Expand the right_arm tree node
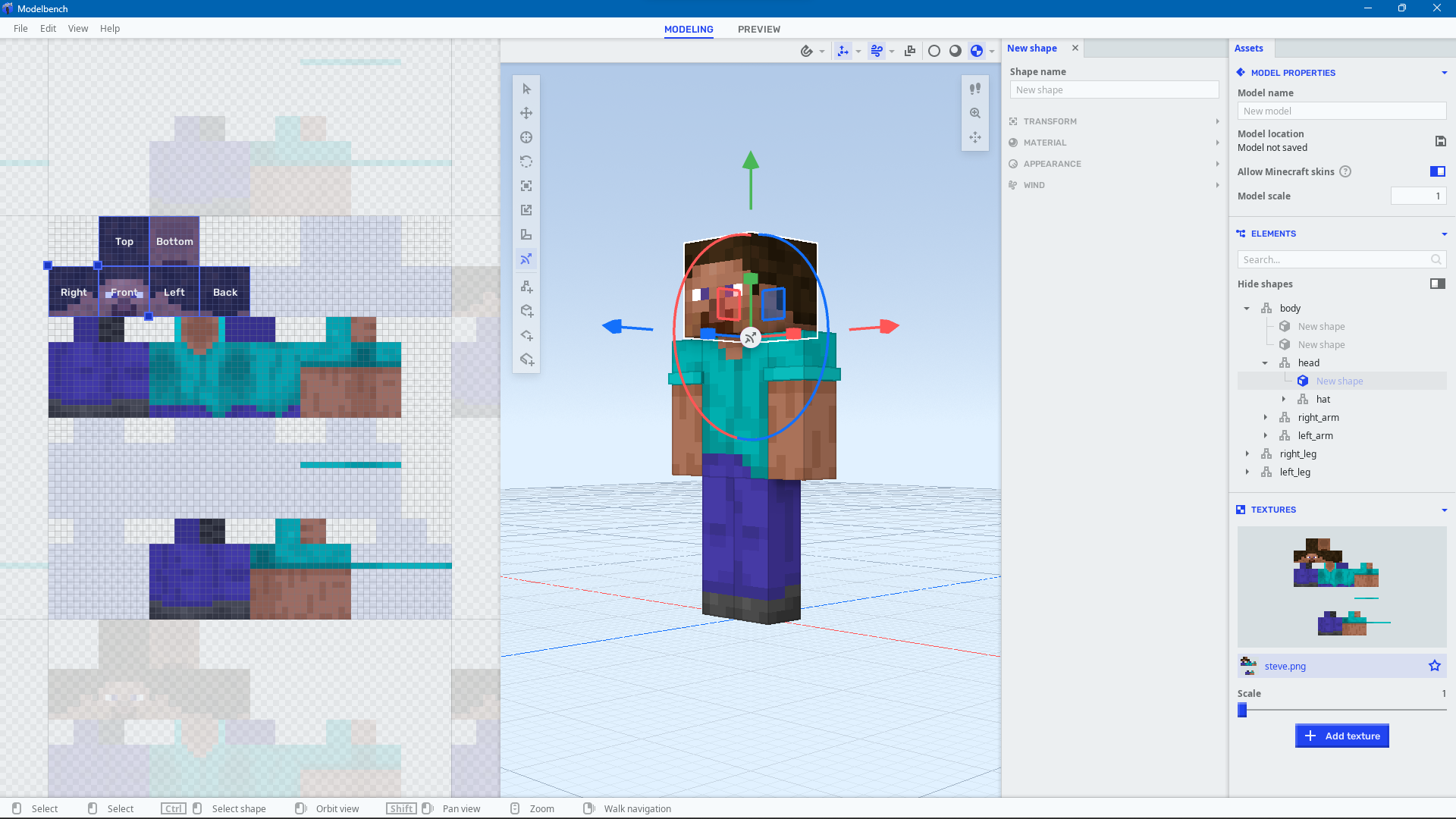The image size is (1456, 819). point(1265,418)
